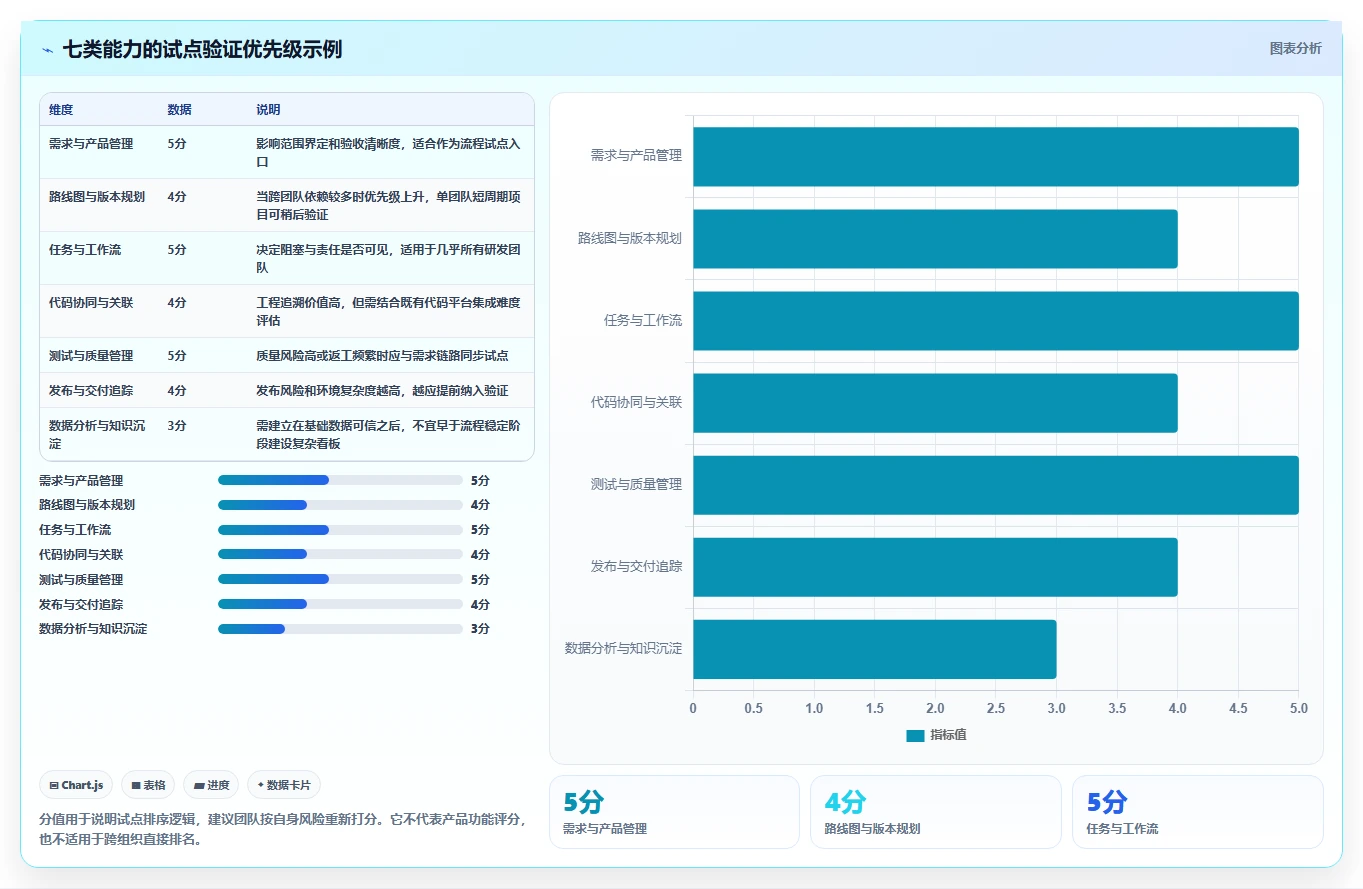Click the footnote paragraph starting with 分值用于说明

point(282,829)
